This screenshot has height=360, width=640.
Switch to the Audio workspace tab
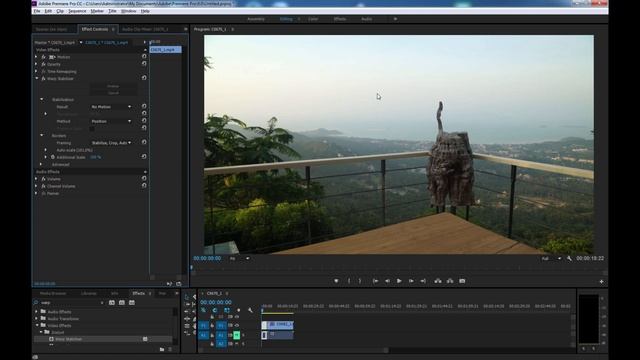(x=366, y=19)
